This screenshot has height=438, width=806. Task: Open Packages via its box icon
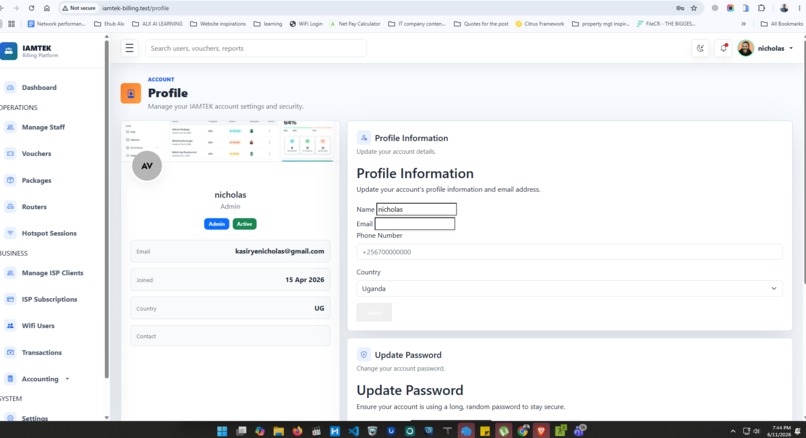[10, 180]
